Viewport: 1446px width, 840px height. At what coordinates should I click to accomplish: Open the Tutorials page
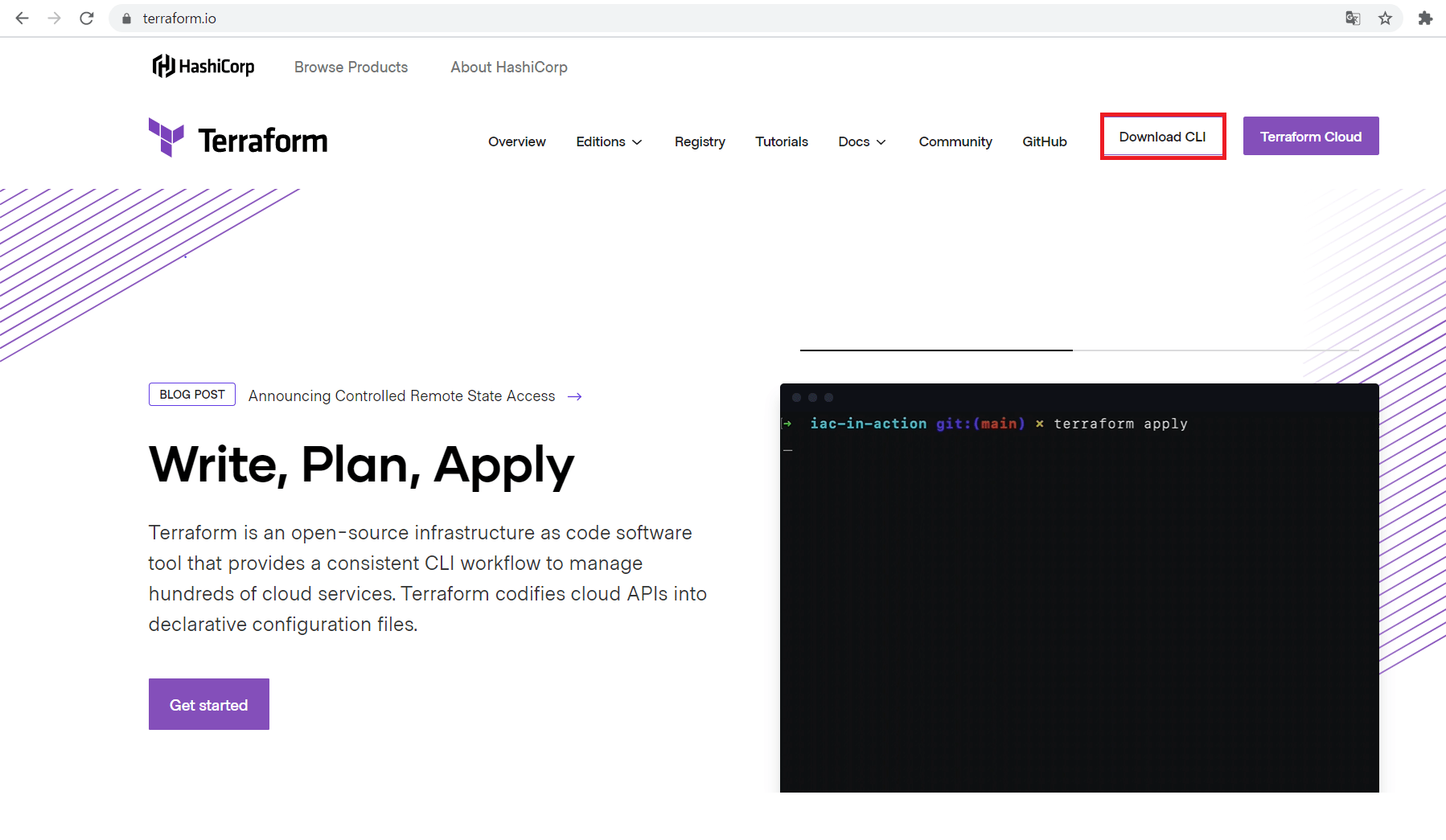[x=781, y=141]
